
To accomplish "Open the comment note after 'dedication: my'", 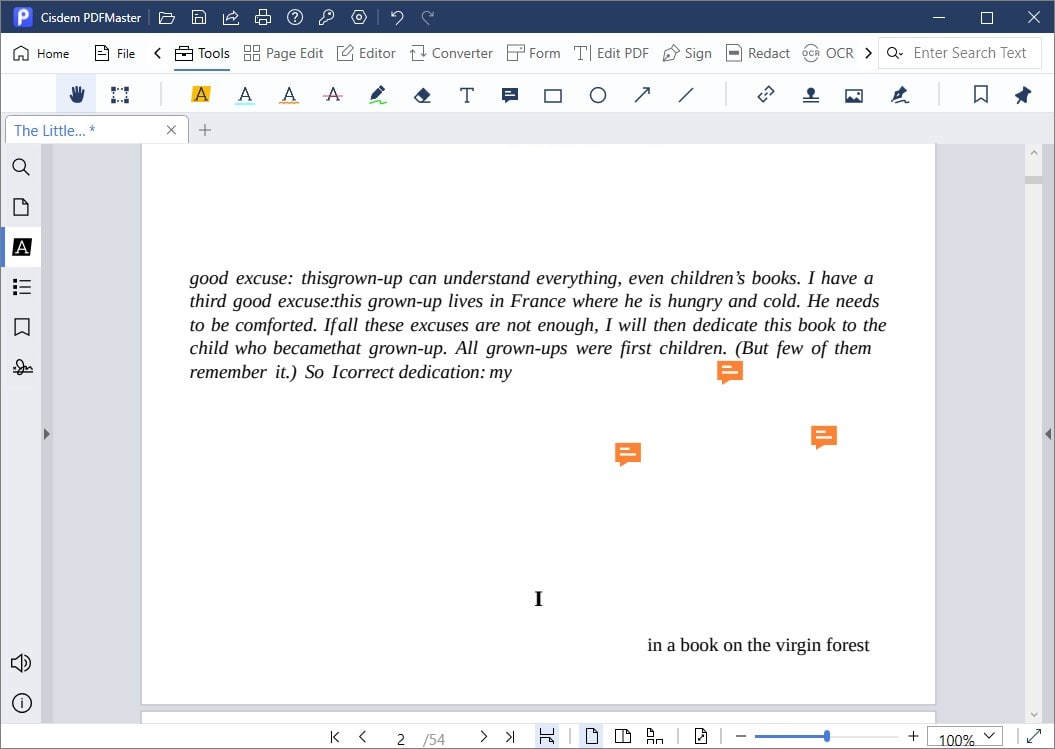I will (x=730, y=372).
